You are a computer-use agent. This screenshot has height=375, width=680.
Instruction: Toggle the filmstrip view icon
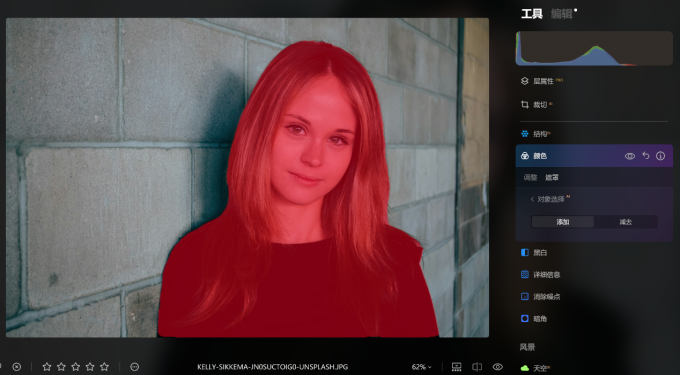click(456, 367)
